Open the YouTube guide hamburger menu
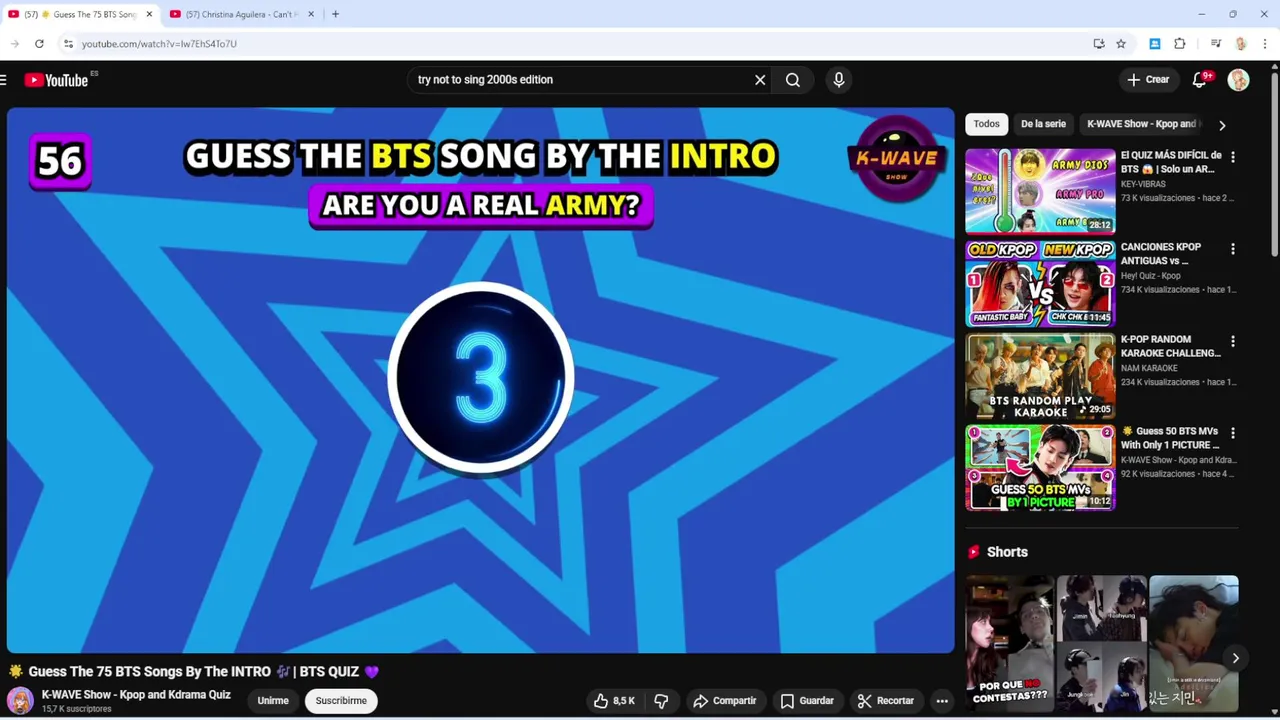The image size is (1280, 720). tap(4, 80)
